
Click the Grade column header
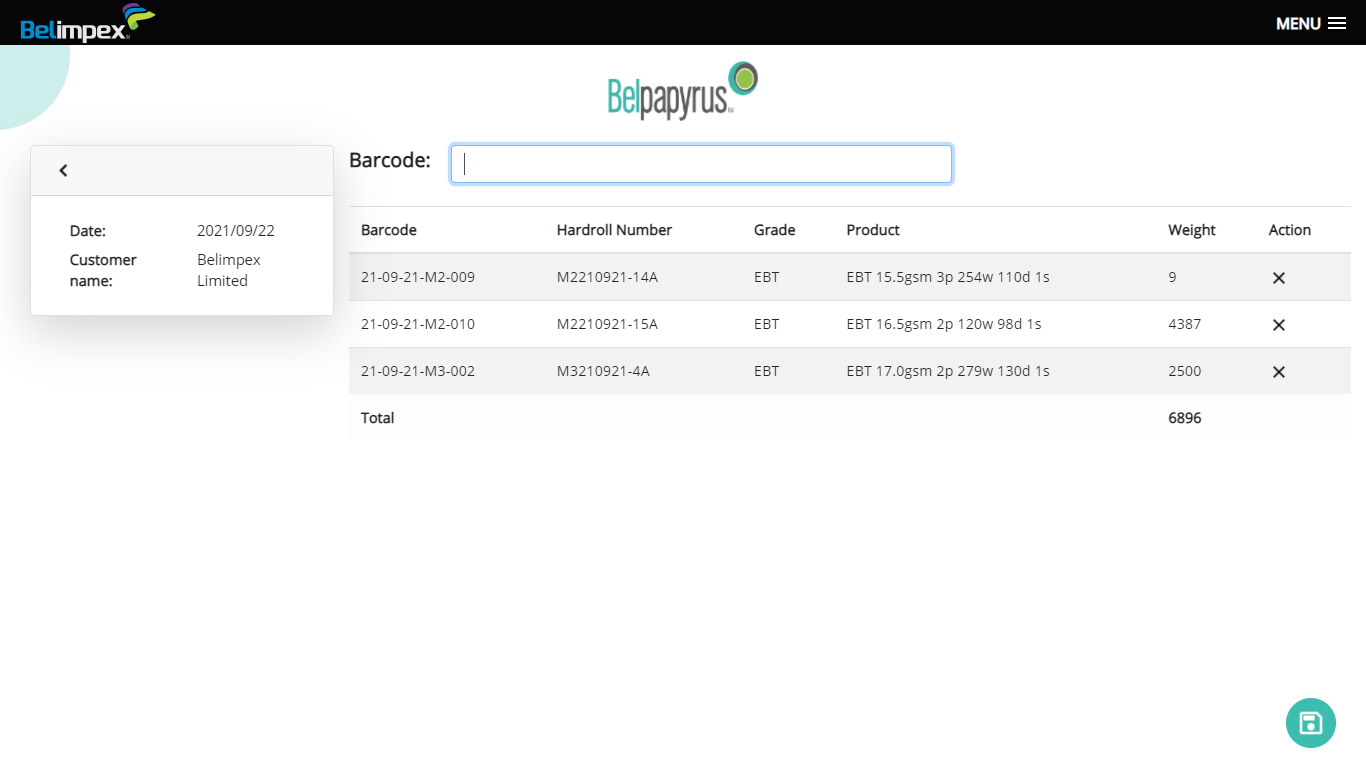774,230
